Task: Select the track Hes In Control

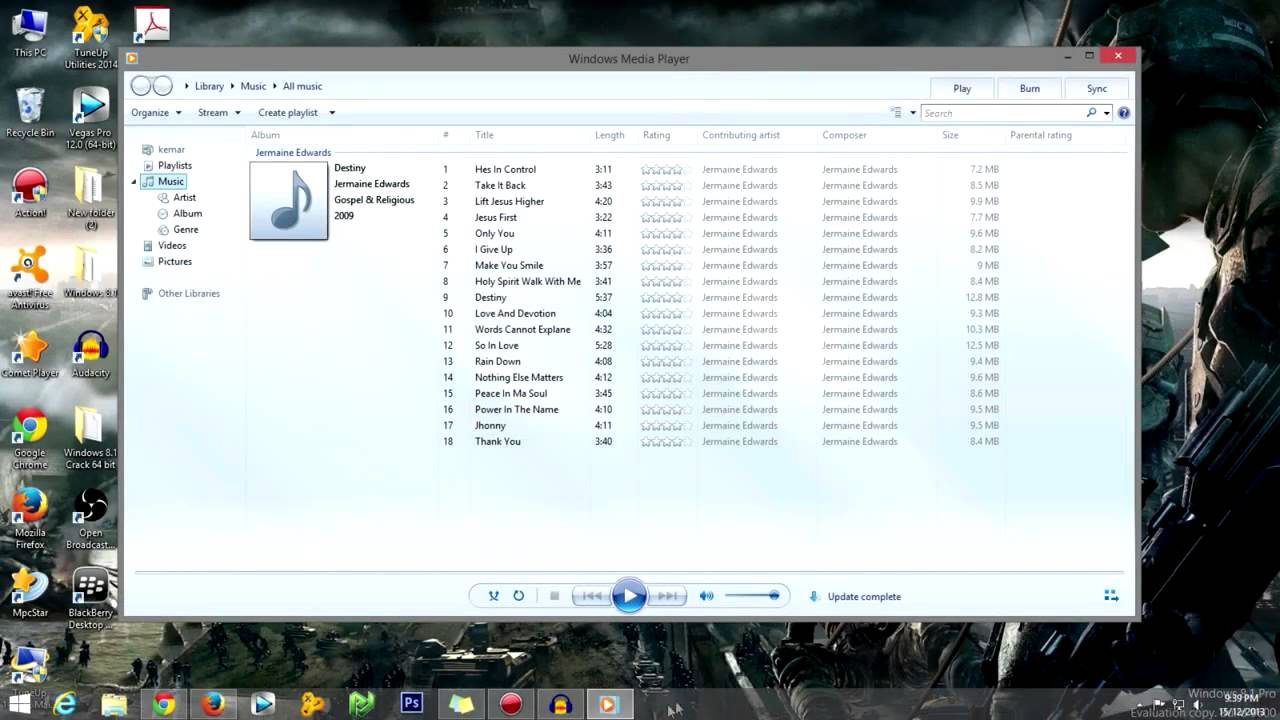Action: pyautogui.click(x=505, y=169)
